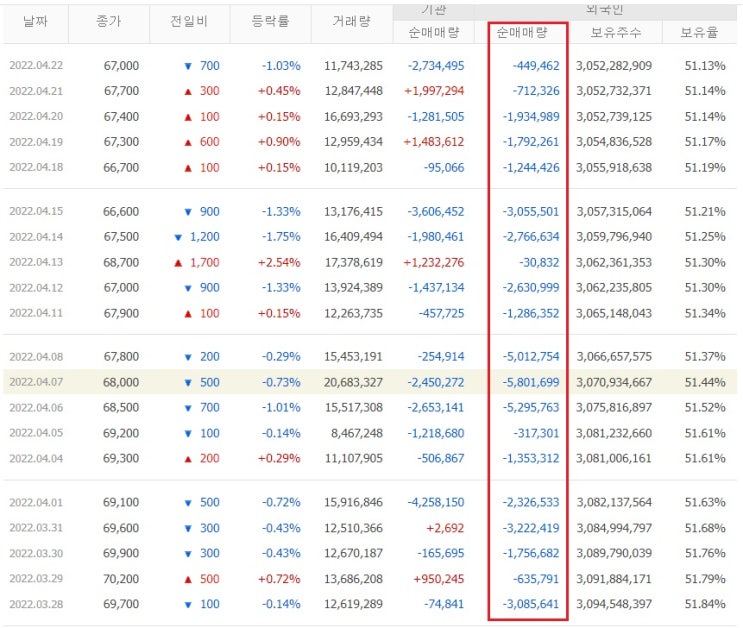The image size is (743, 628).
Task: Click closing price 66,600
Action: [121, 211]
